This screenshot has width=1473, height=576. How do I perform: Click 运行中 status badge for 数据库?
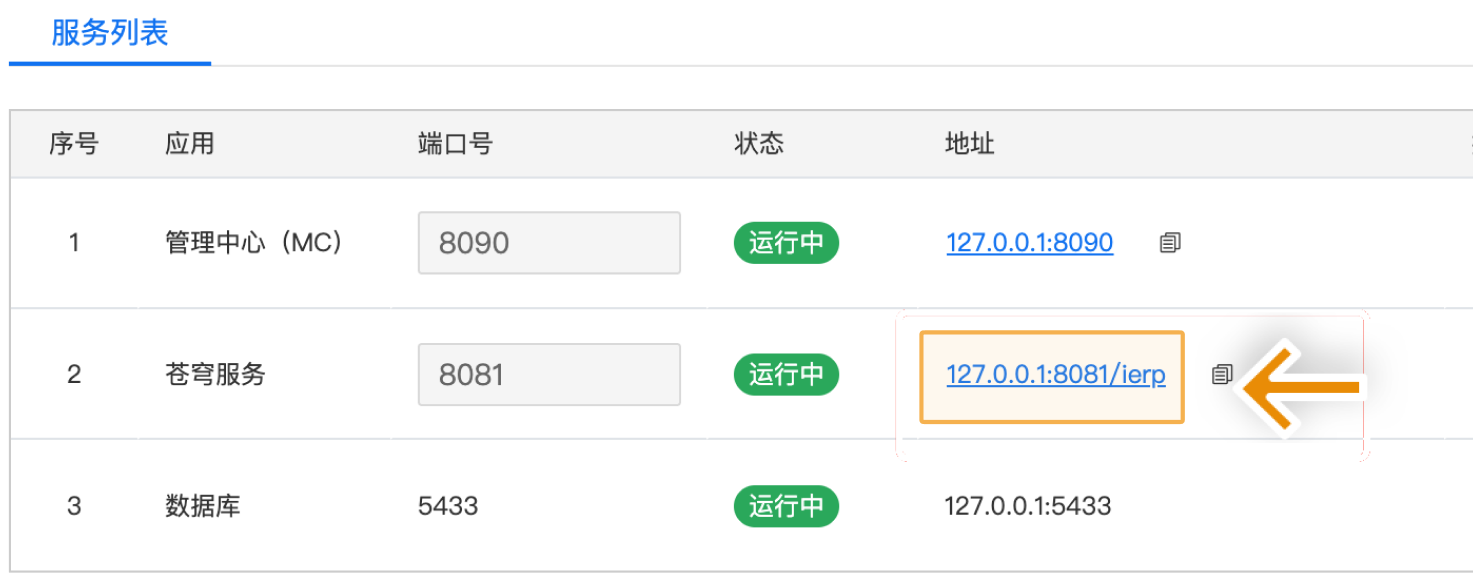[786, 506]
